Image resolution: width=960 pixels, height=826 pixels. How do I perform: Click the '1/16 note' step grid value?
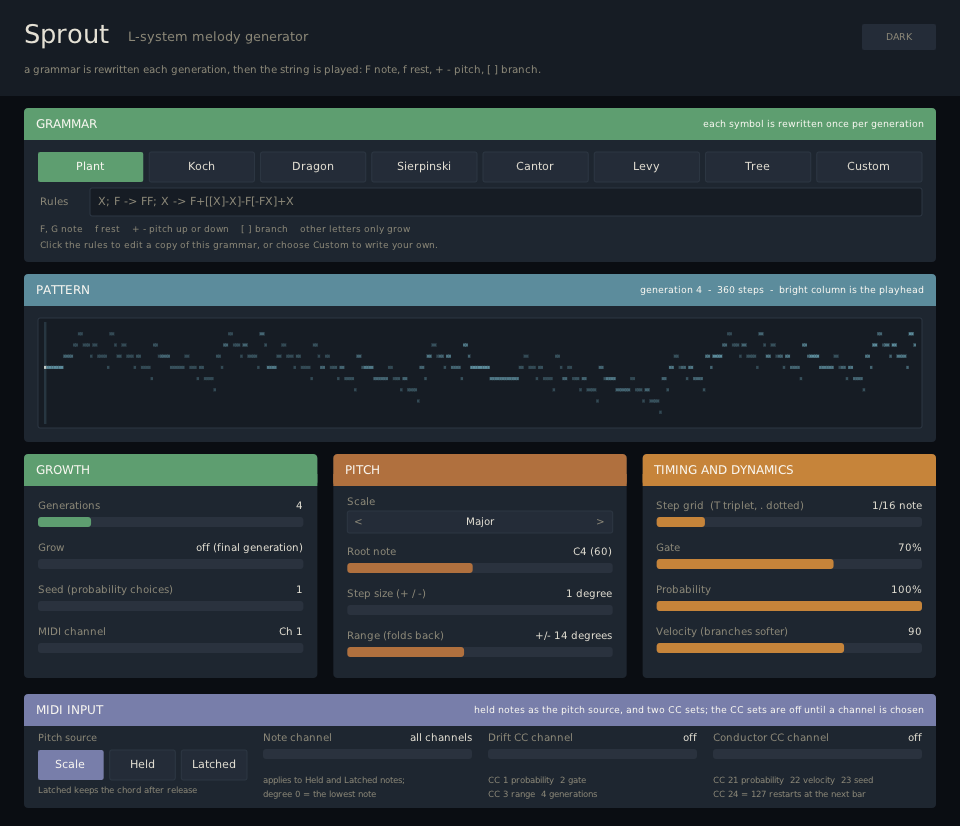tap(897, 506)
